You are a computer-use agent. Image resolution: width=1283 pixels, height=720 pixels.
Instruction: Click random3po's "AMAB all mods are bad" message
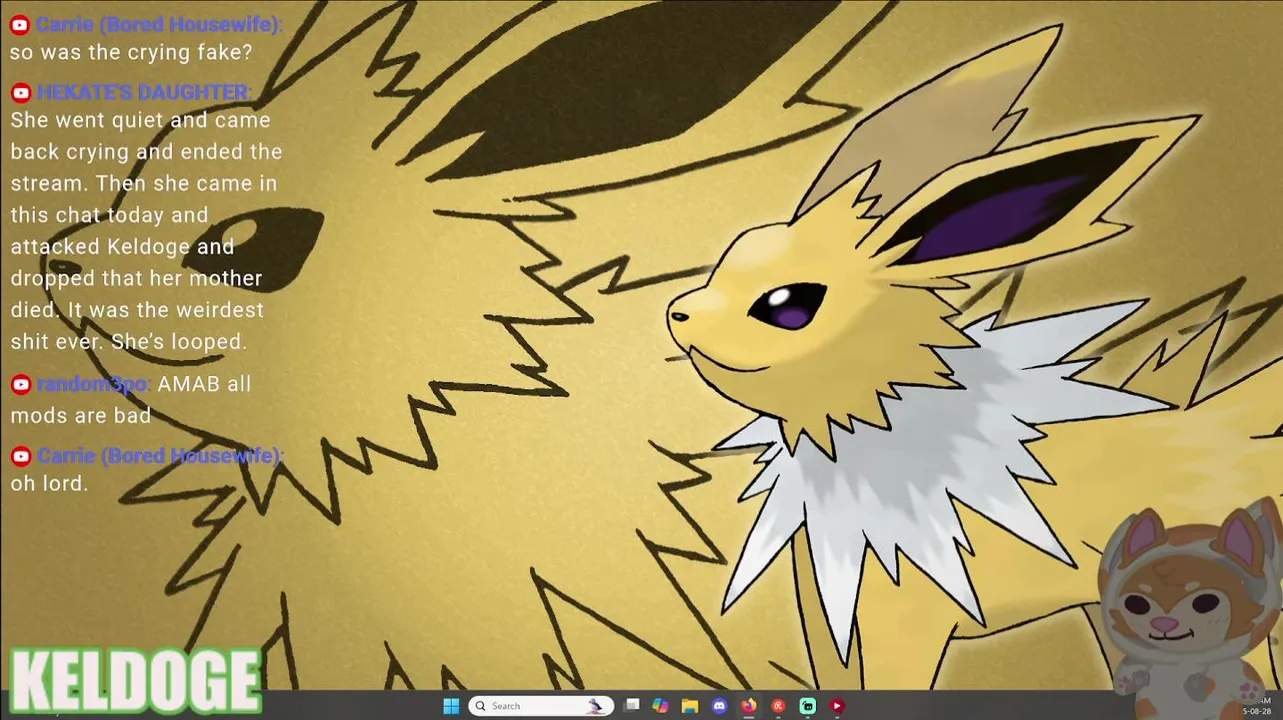130,399
